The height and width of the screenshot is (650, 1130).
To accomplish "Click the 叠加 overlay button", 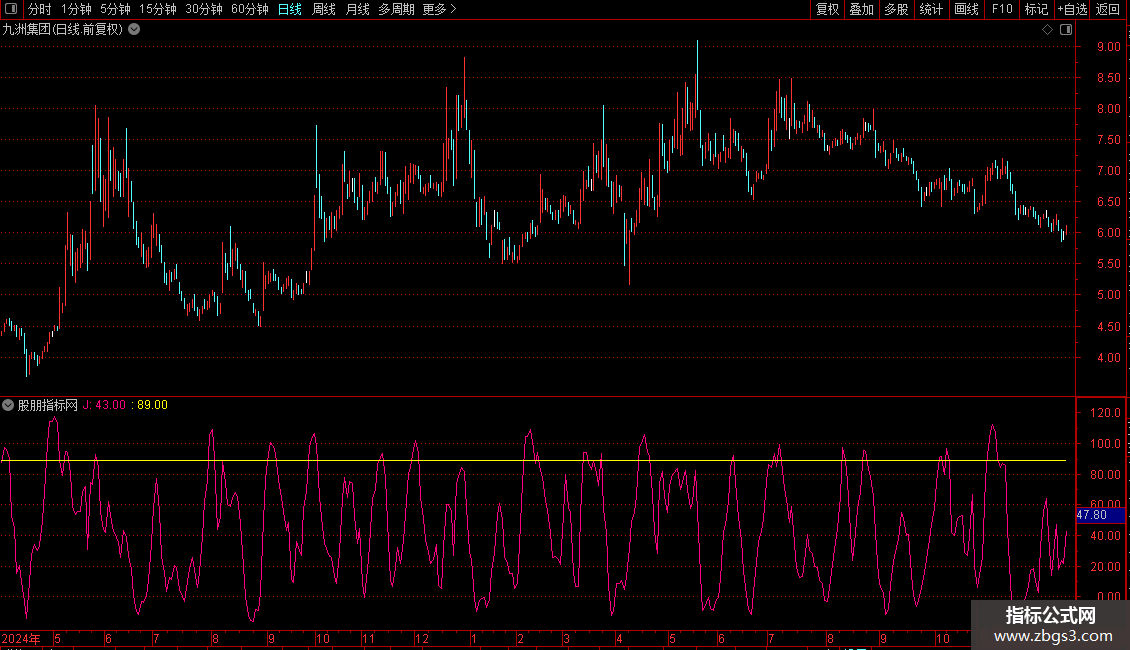I will (x=861, y=9).
